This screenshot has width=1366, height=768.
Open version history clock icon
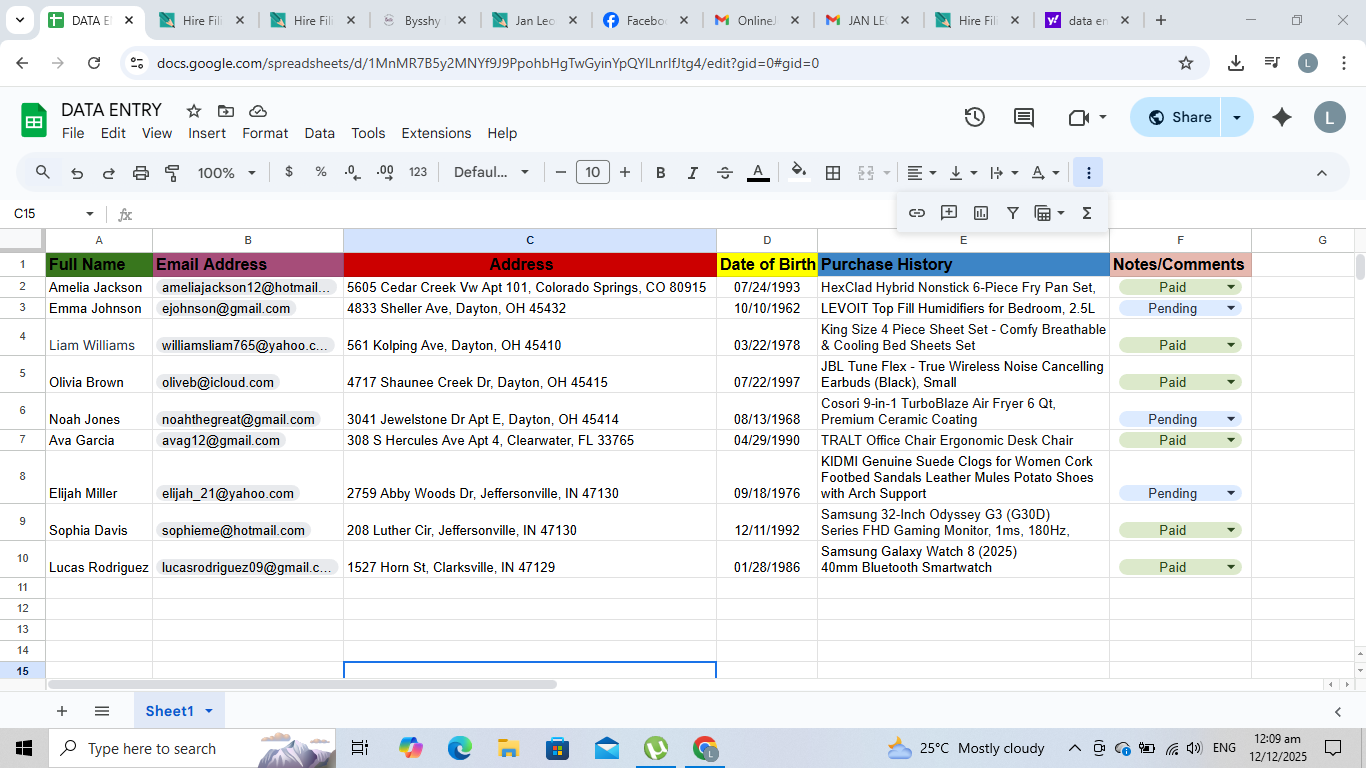(975, 117)
